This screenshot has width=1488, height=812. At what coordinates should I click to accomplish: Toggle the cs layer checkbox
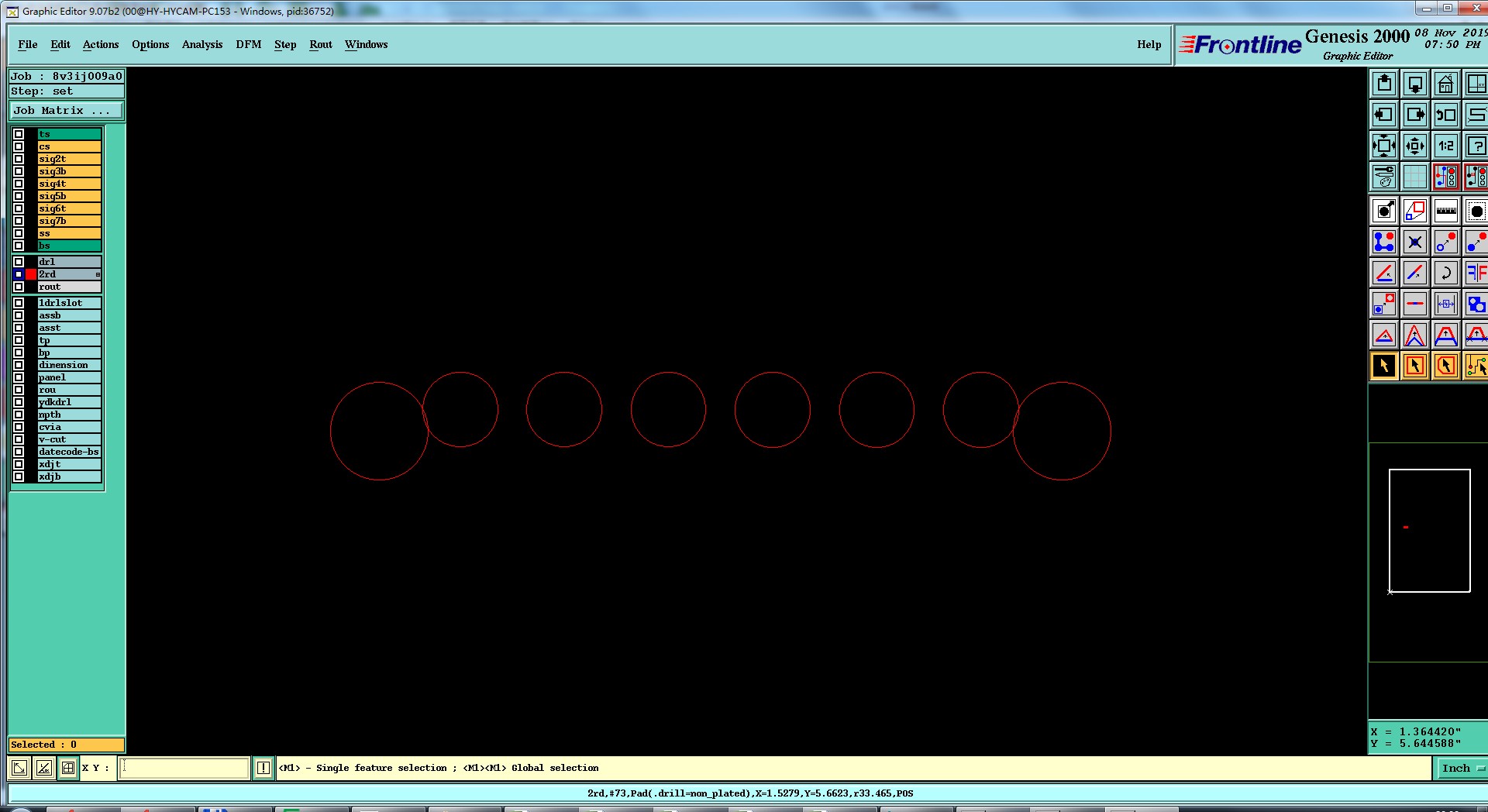pos(19,146)
